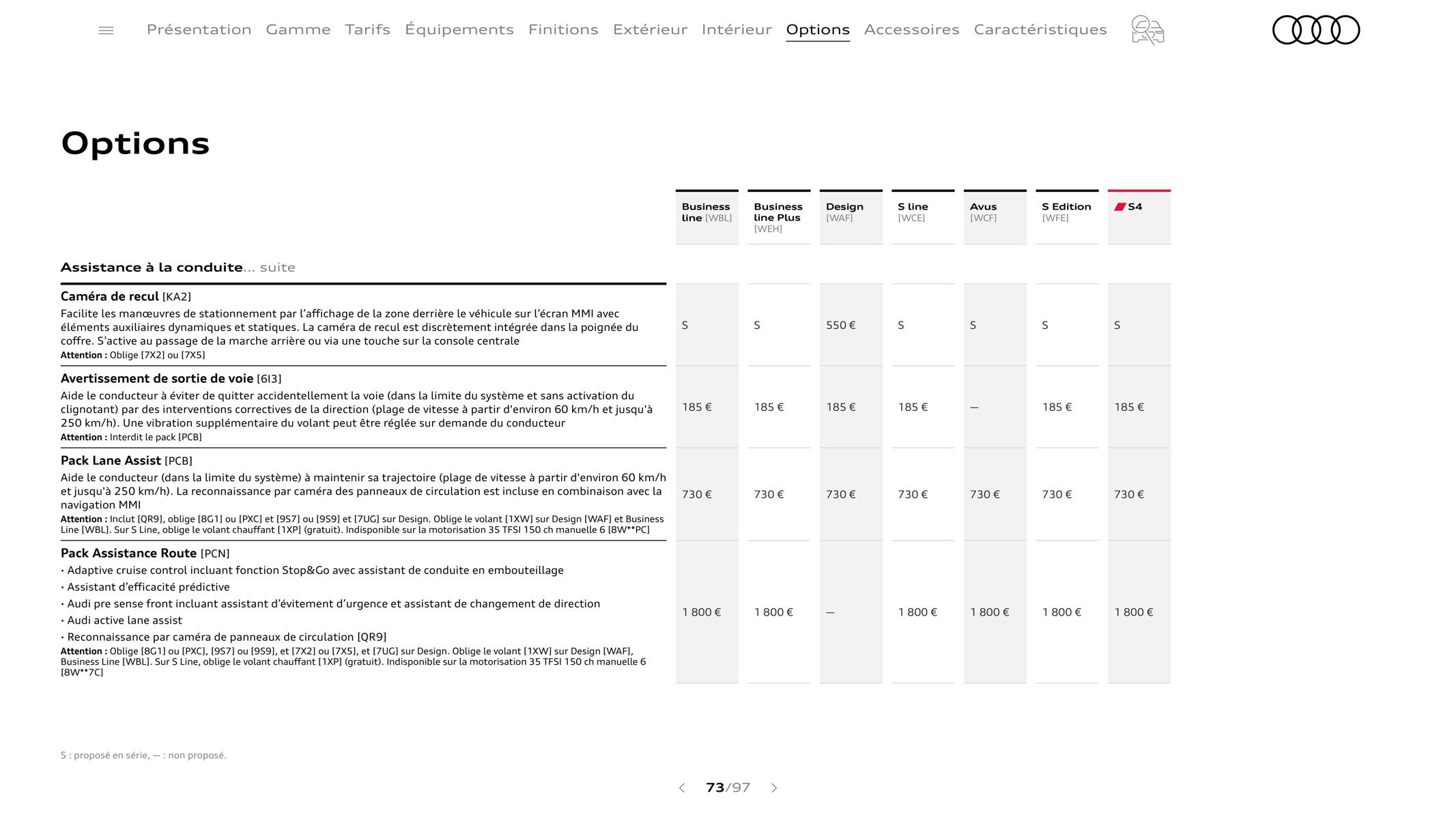Screen dimensions: 1456x819
Task: Click the dash in the Avus 6I3 row
Action: [974, 407]
